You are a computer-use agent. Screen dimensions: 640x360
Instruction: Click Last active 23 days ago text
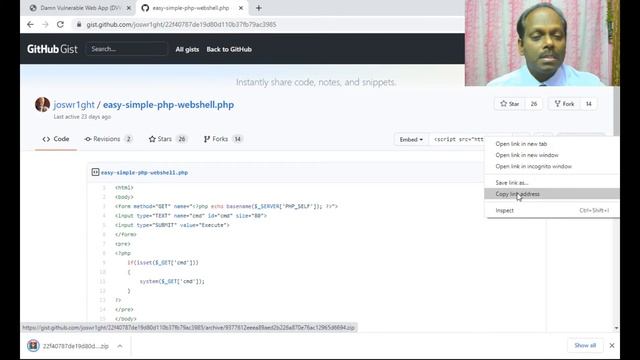click(x=82, y=117)
